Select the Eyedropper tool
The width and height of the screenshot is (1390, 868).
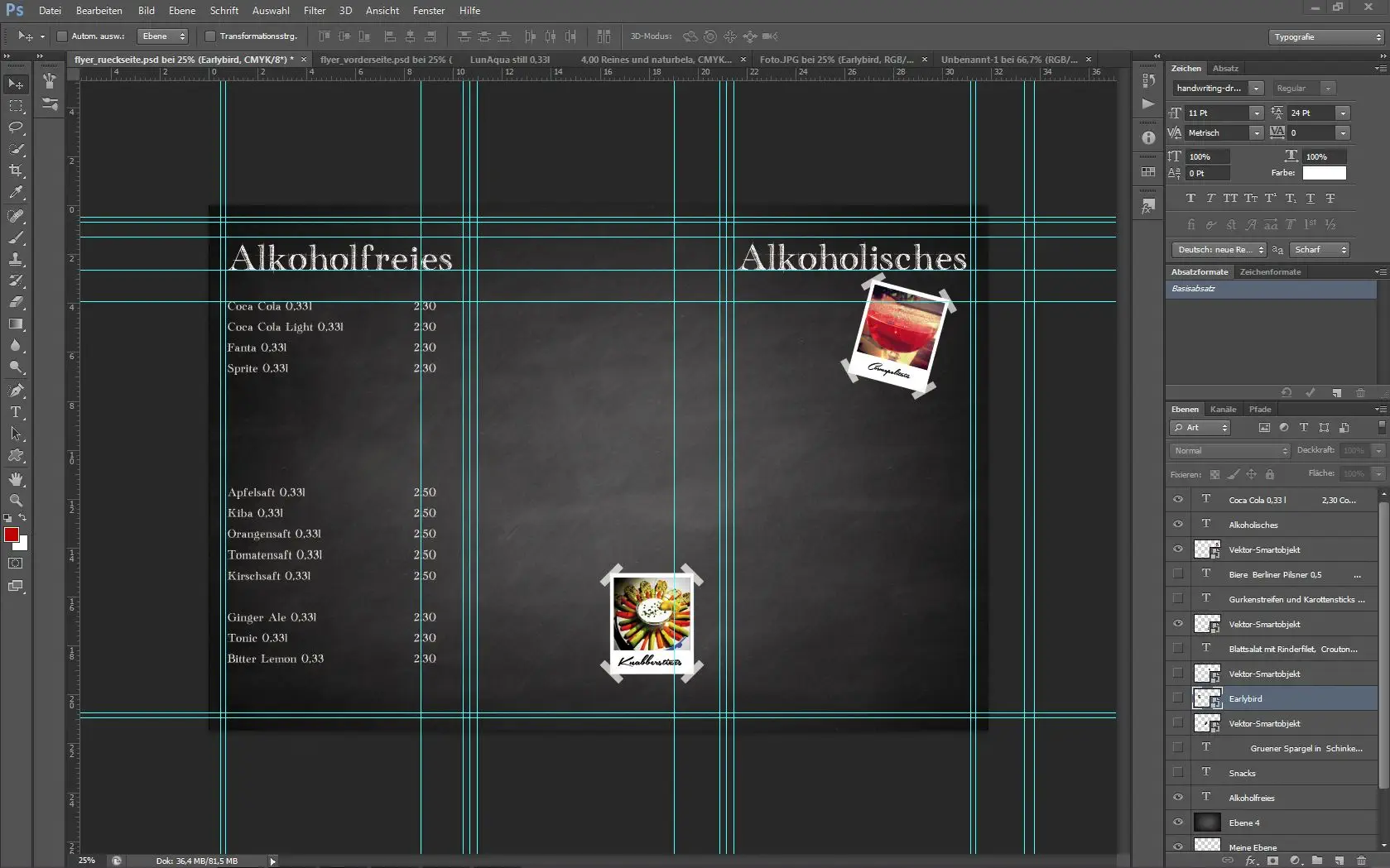[x=16, y=192]
